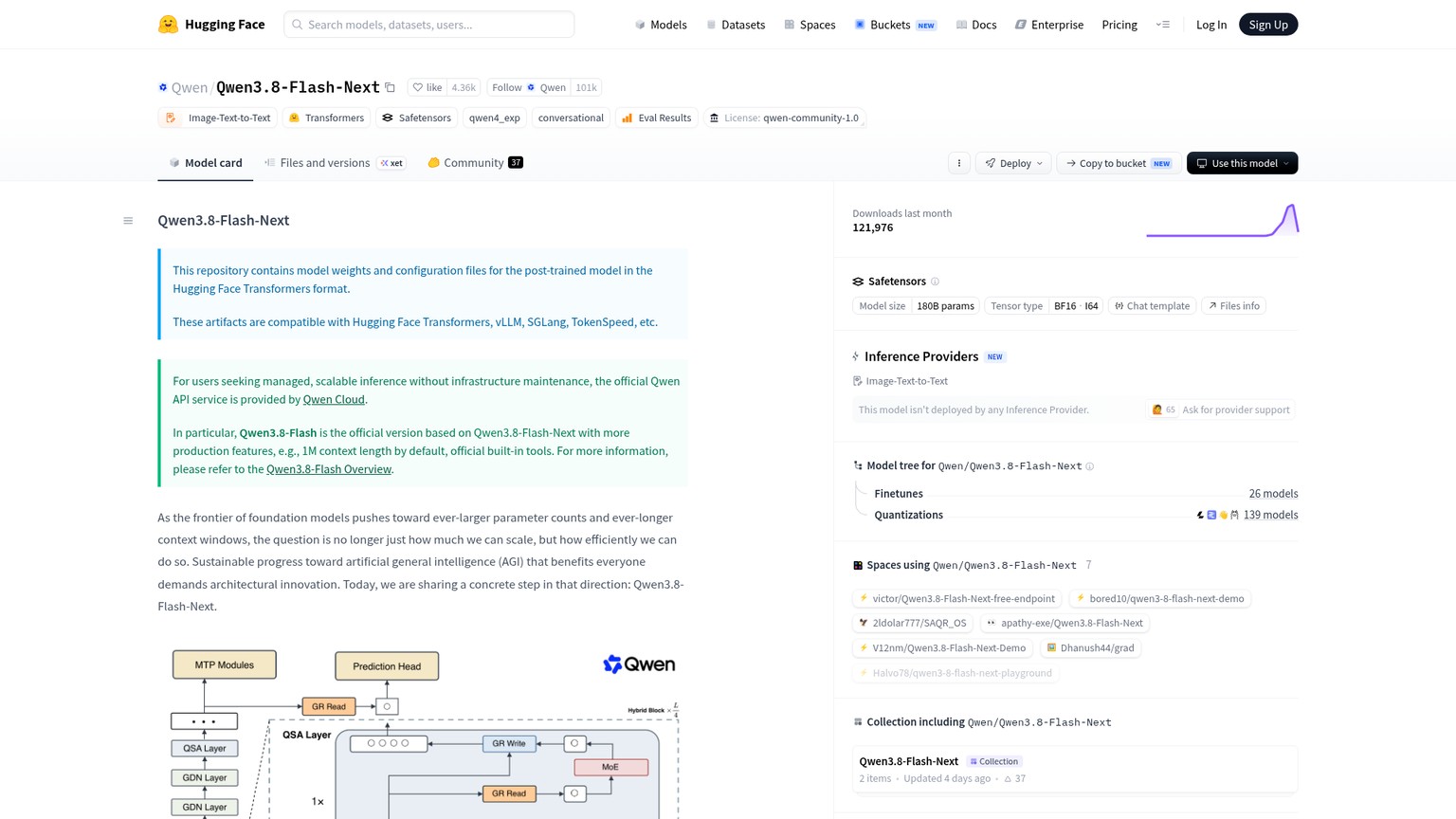Click the qwen4_exp tag

(x=495, y=118)
